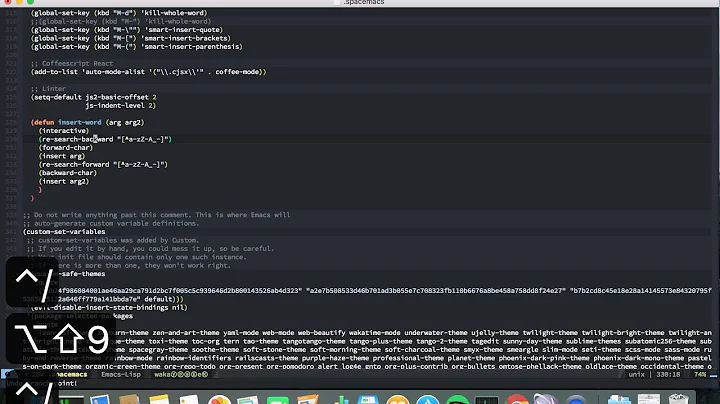Click 'zen-and-art-theme' in package list

point(186,332)
